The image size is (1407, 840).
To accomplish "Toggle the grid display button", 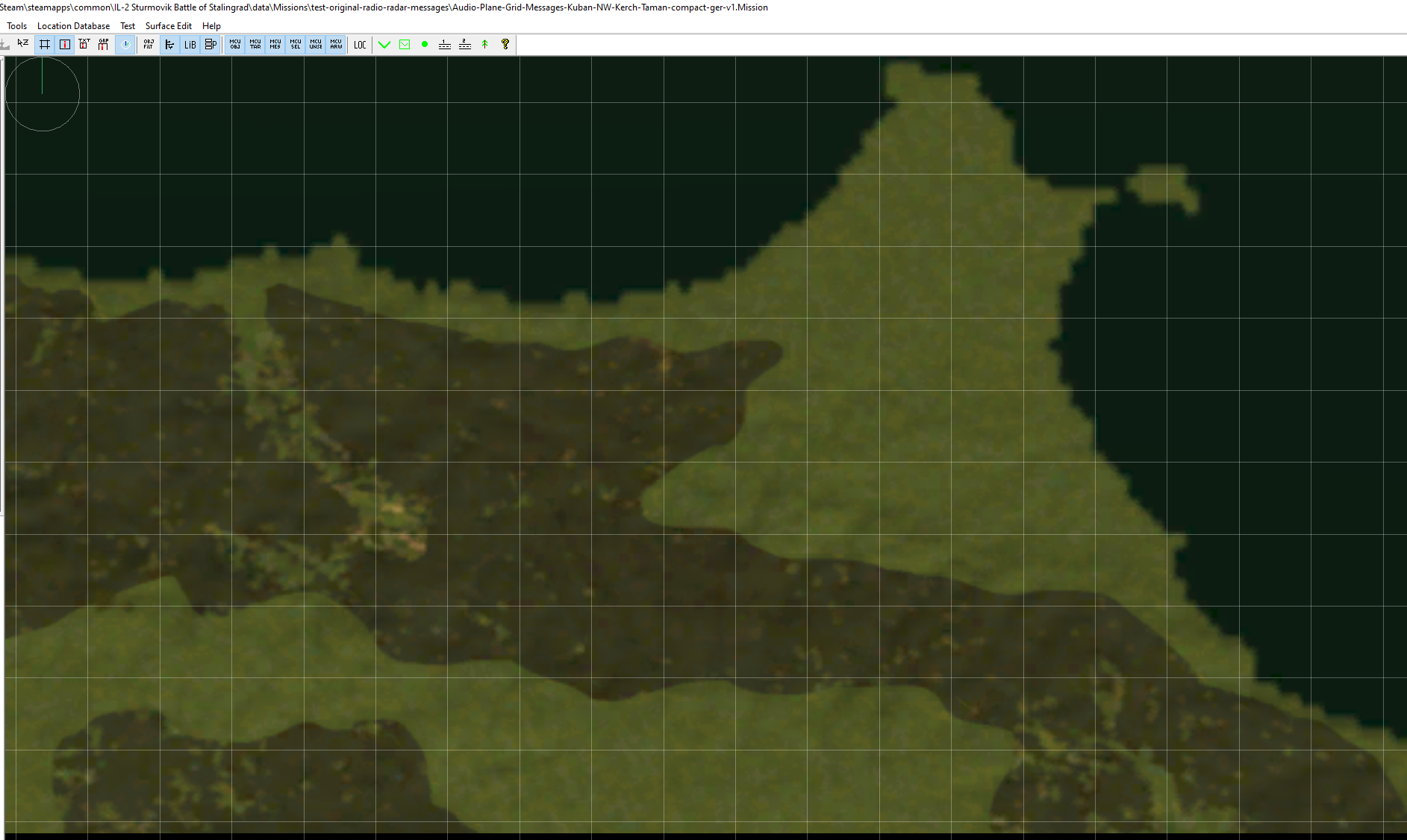I will [x=45, y=45].
